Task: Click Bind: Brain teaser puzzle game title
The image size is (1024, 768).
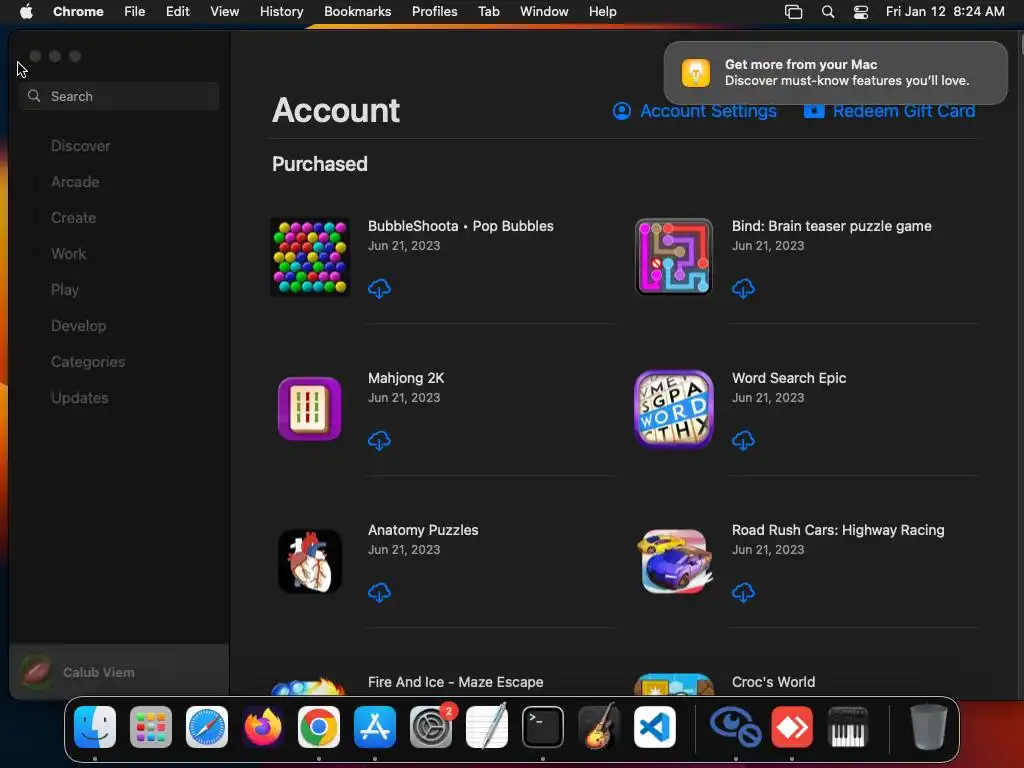Action: pos(831,226)
